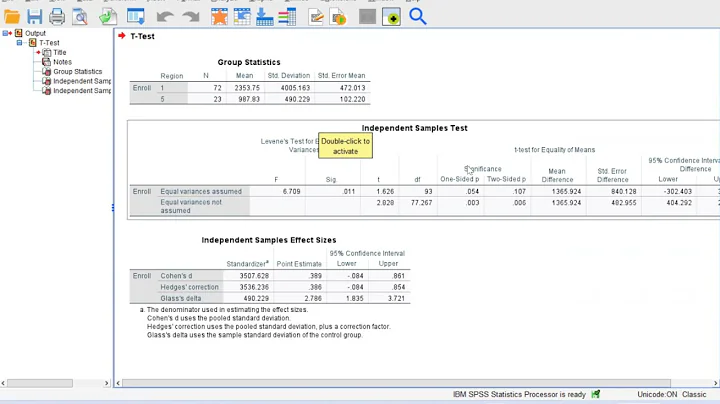Open Print Preview from the toolbar
The height and width of the screenshot is (404, 720).
point(80,17)
